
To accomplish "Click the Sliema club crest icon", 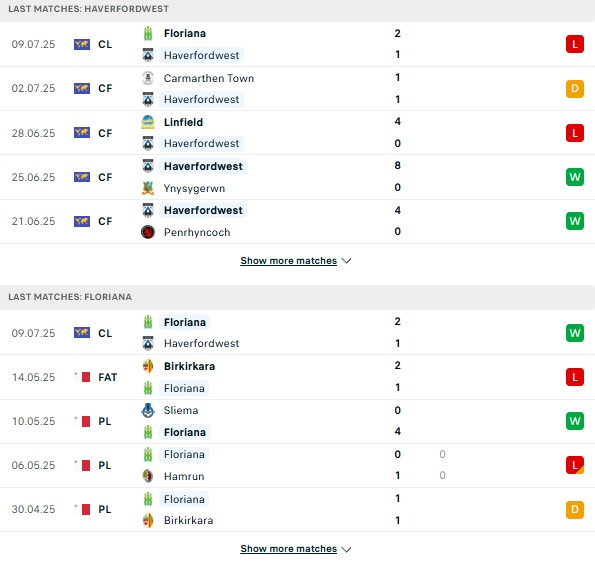I will click(148, 410).
